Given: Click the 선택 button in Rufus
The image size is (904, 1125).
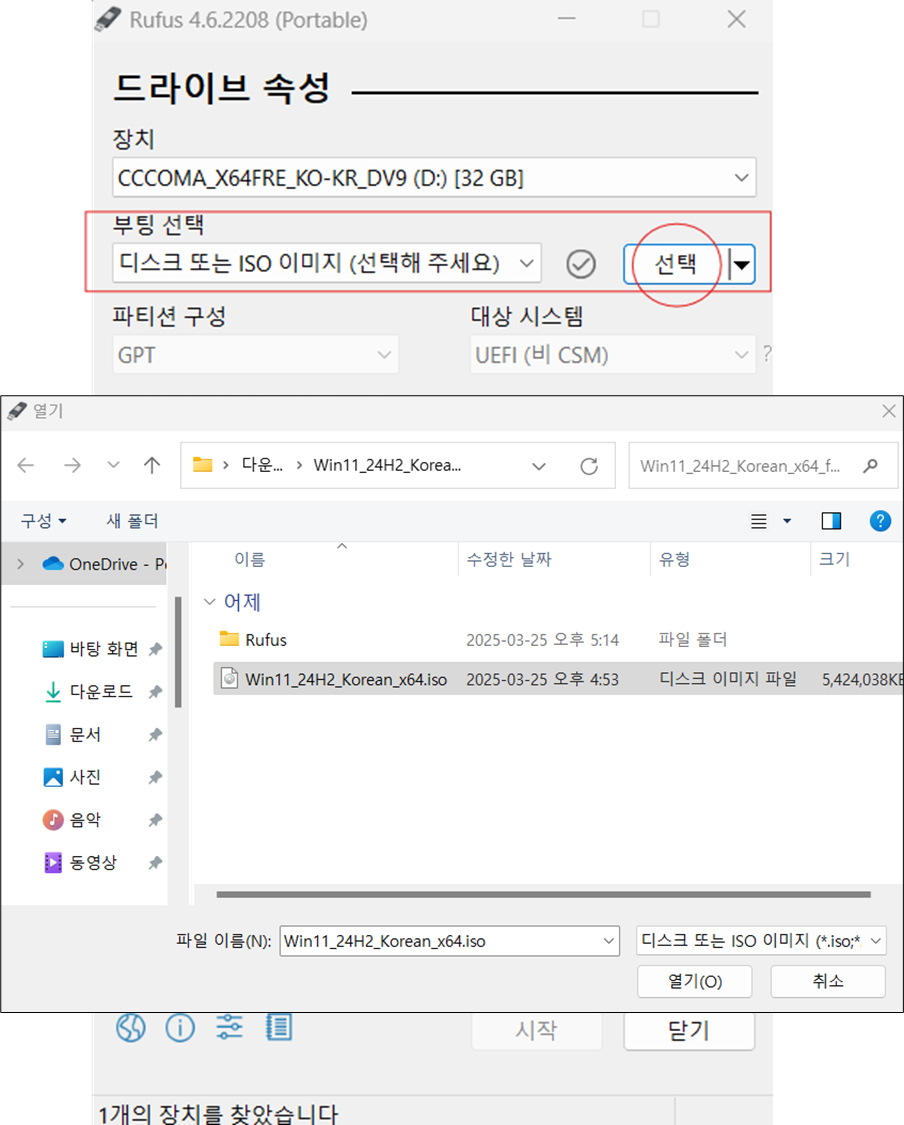Looking at the screenshot, I should [x=675, y=265].
